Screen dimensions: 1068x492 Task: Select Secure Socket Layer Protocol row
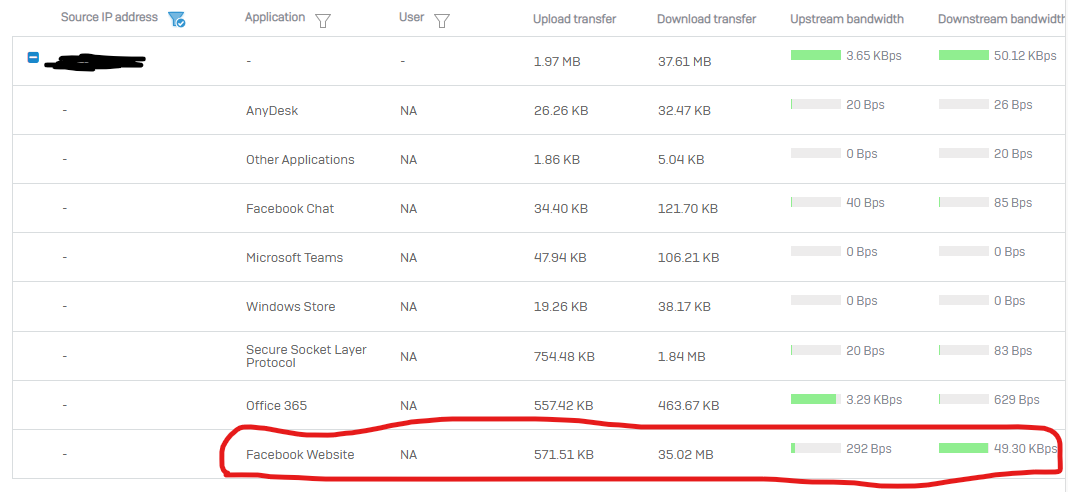[x=538, y=356]
